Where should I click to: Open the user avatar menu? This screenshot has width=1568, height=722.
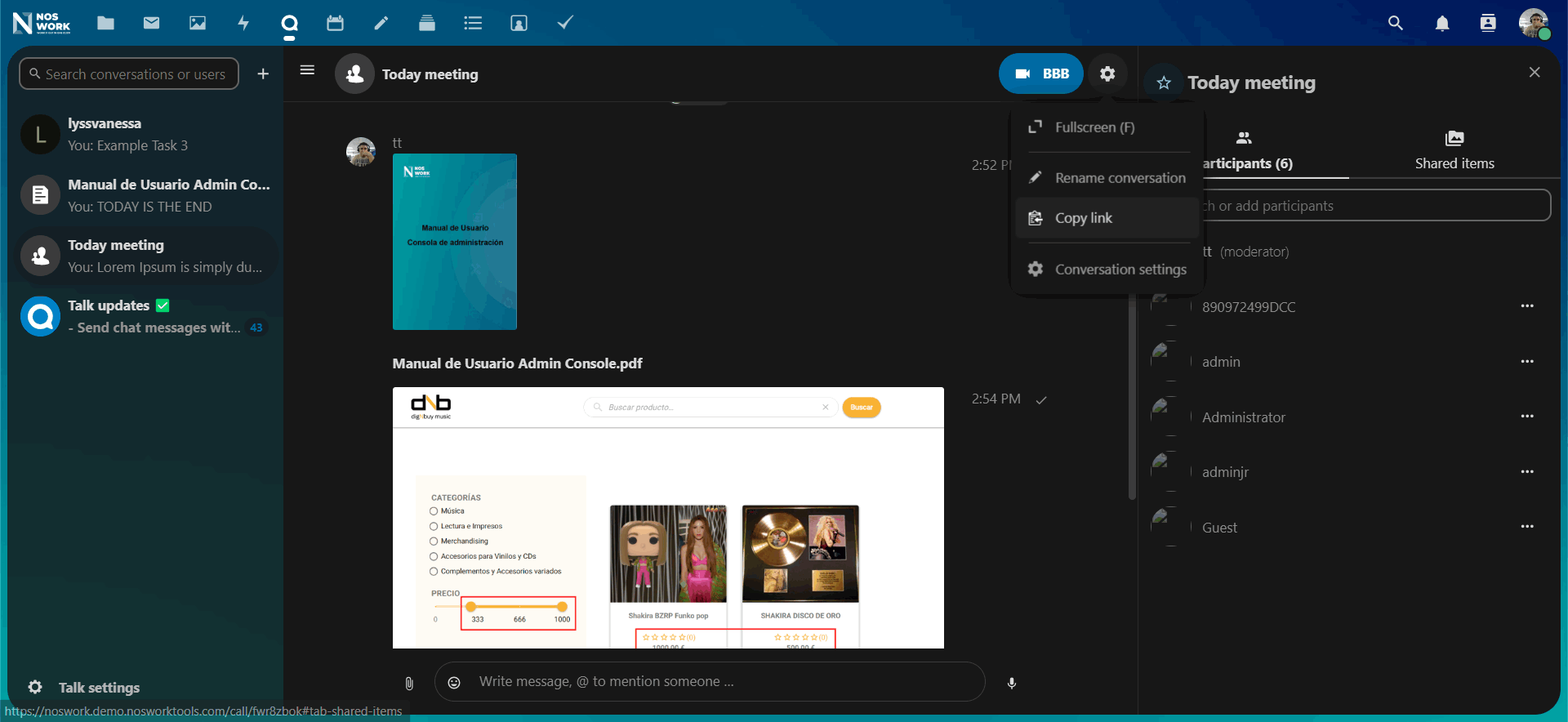1535,23
